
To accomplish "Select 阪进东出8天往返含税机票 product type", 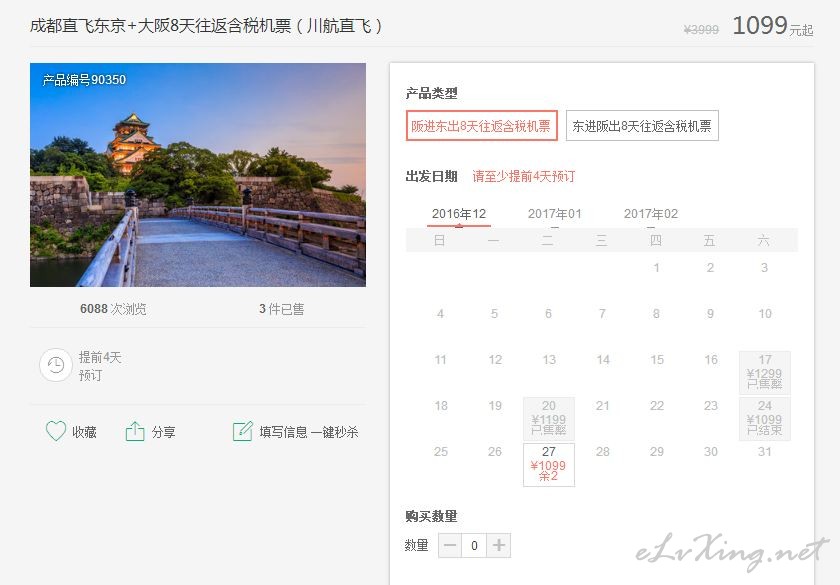I will (x=482, y=125).
